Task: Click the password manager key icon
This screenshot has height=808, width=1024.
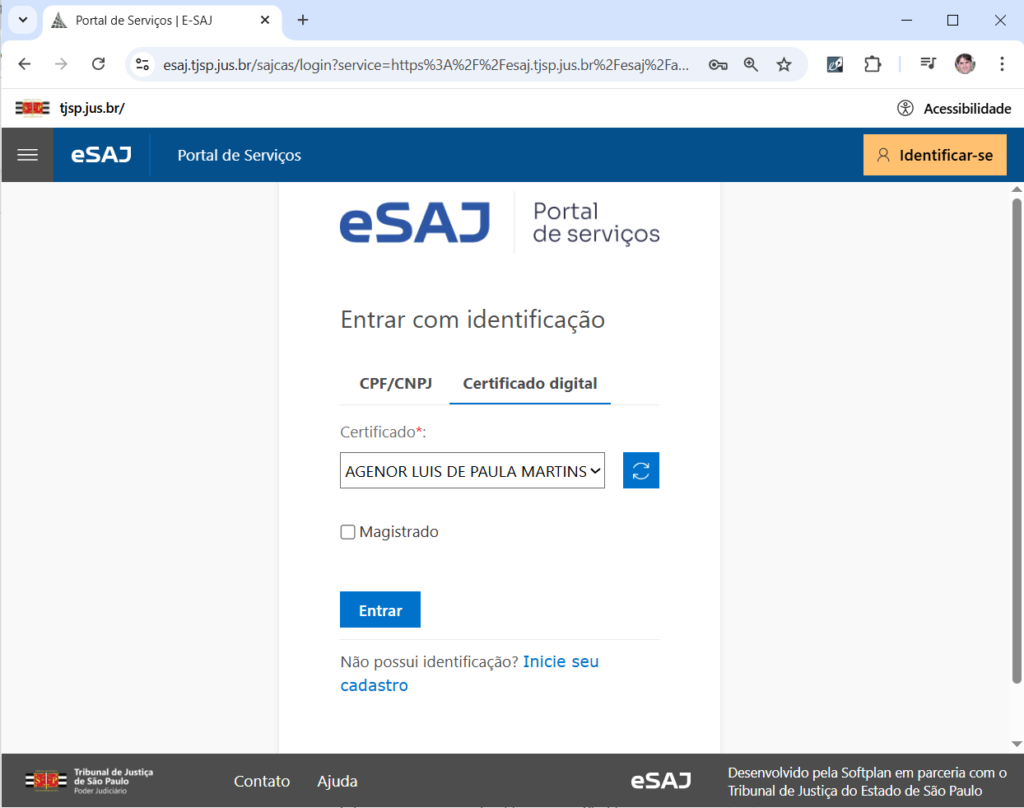Action: [x=717, y=64]
